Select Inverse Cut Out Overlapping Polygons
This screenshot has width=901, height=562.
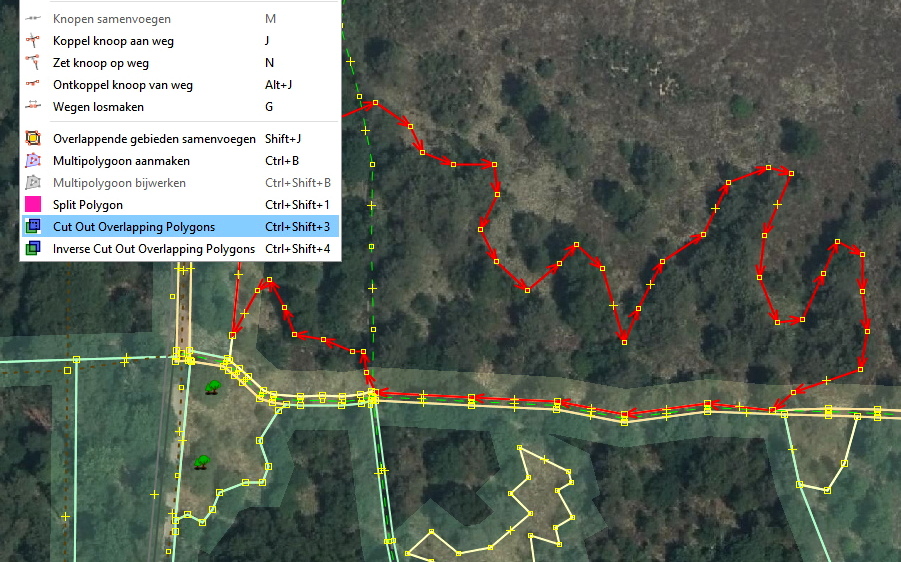coord(180,249)
